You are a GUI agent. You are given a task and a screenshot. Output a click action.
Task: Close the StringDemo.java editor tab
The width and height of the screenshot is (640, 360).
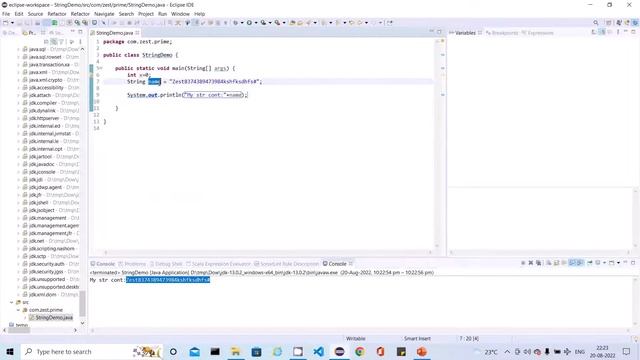coord(138,33)
